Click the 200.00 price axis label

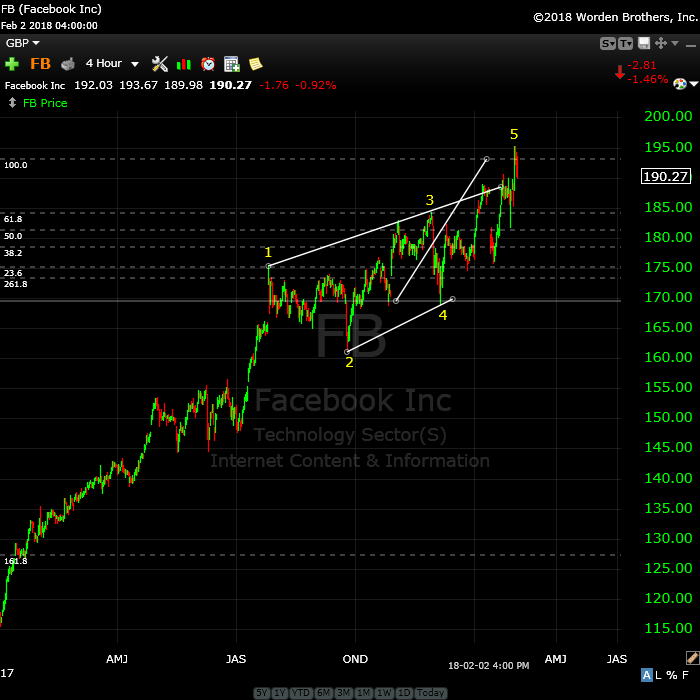click(x=668, y=117)
